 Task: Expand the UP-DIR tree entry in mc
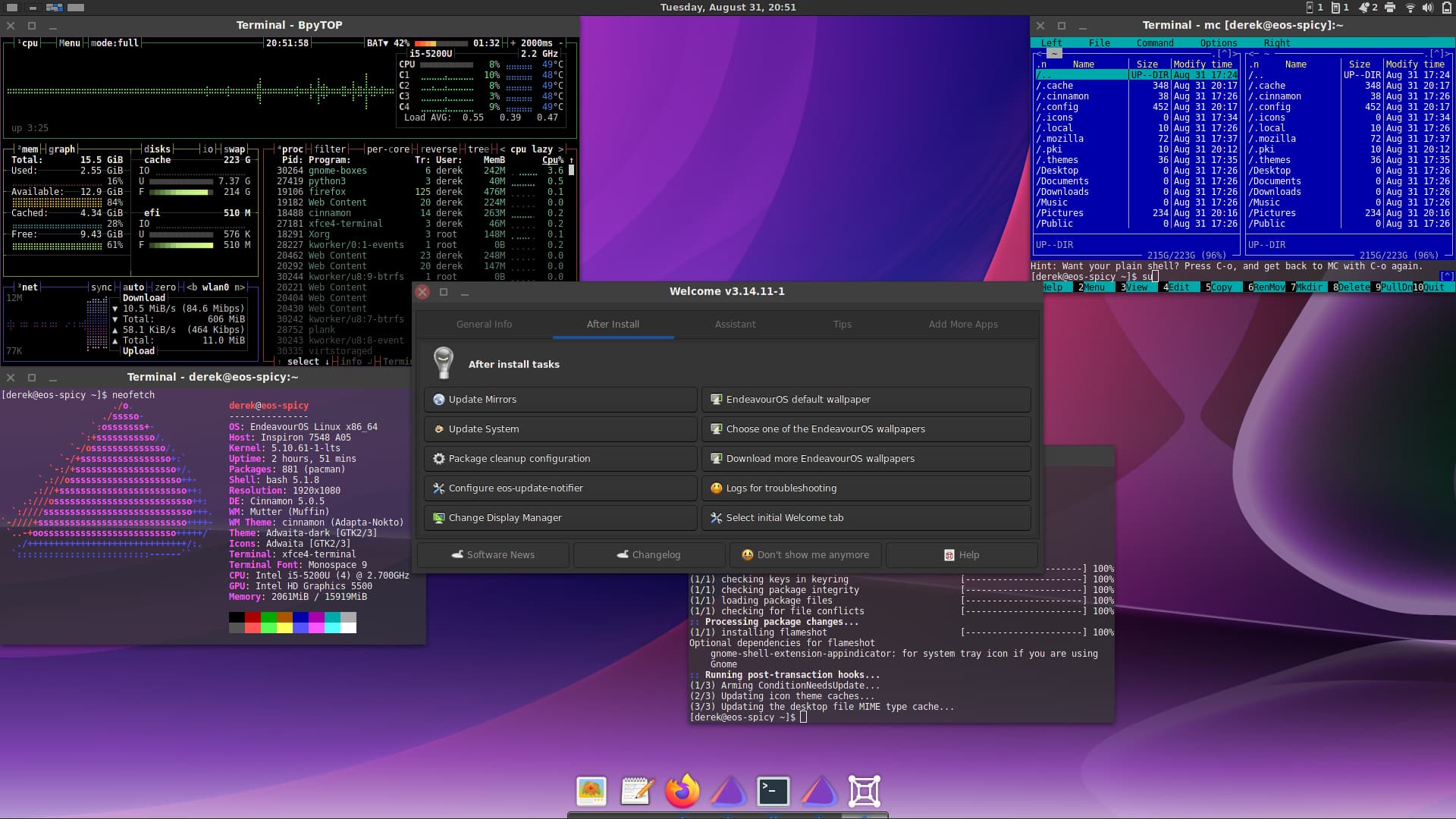point(1079,74)
